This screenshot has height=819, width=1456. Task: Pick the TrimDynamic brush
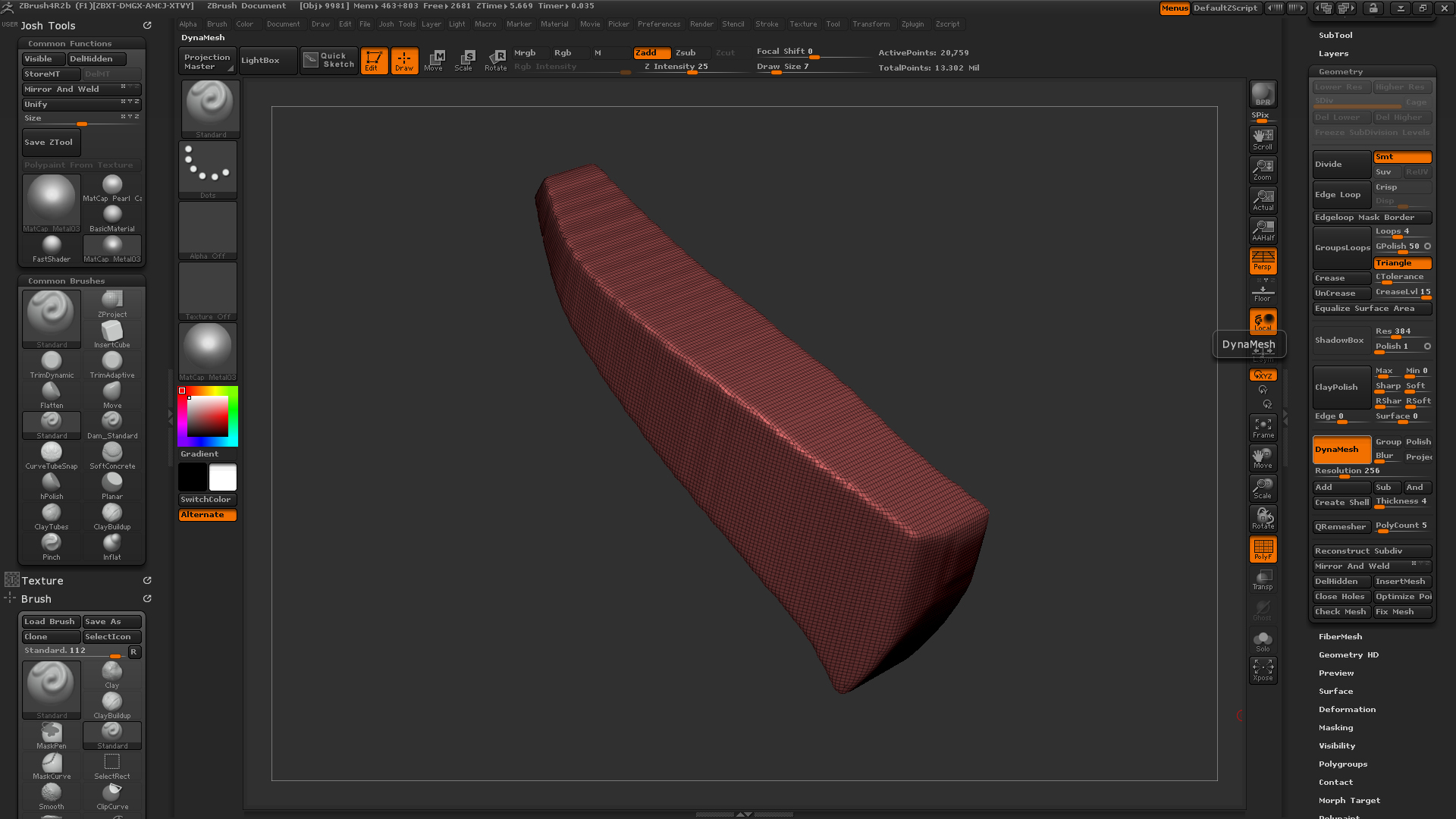click(x=52, y=365)
